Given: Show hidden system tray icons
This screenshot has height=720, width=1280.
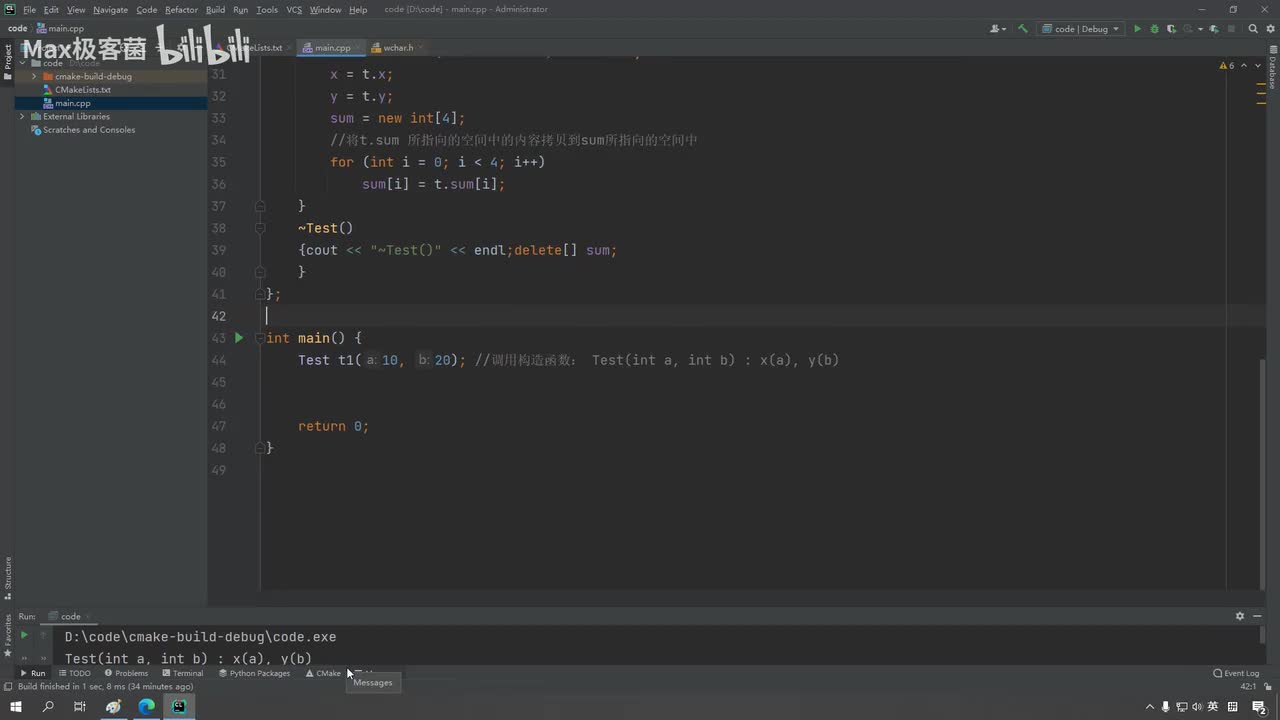Looking at the screenshot, I should point(1149,707).
